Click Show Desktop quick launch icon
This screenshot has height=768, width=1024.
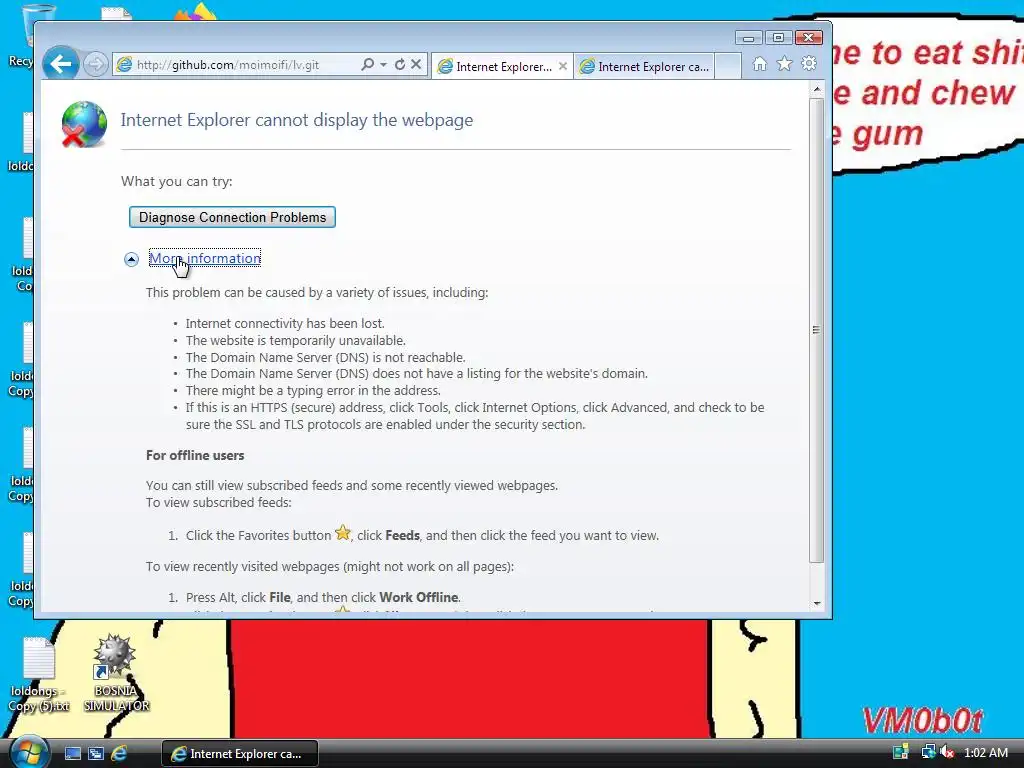point(72,754)
